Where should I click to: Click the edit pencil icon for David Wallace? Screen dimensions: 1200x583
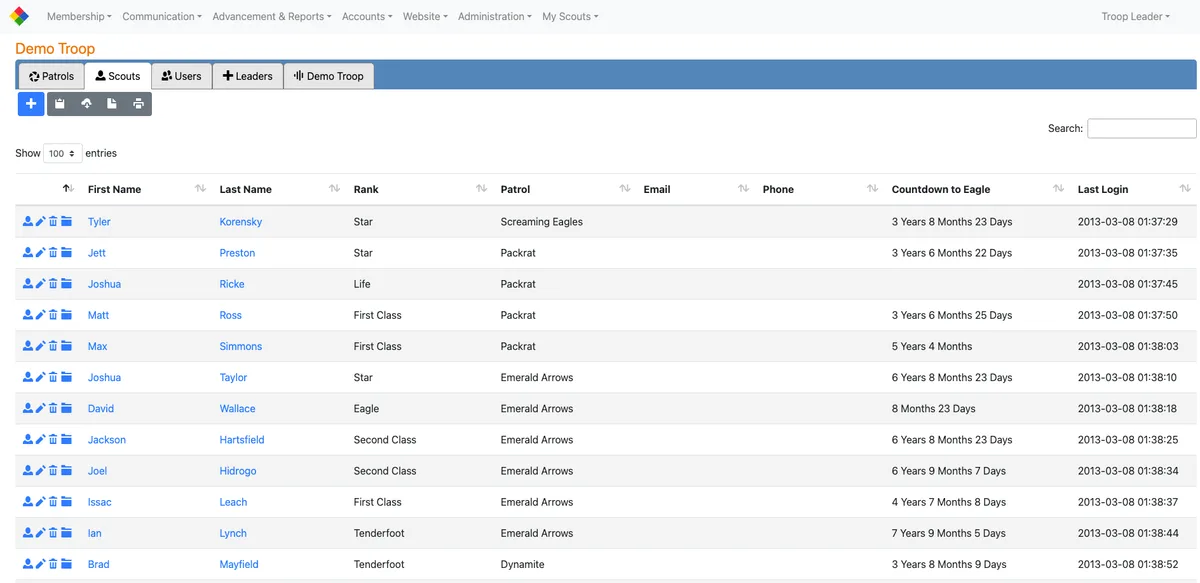(40, 408)
